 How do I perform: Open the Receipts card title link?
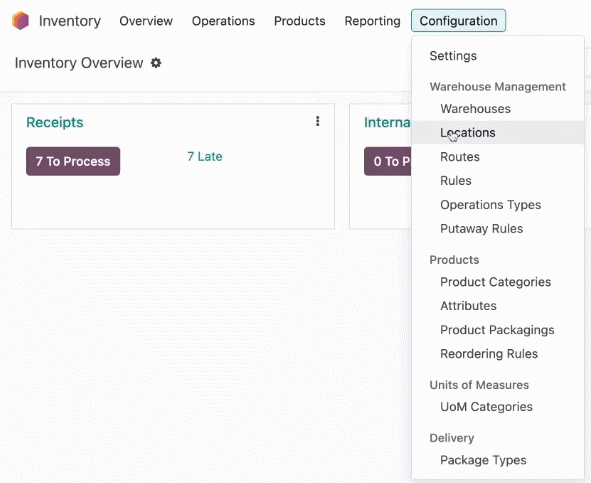pyautogui.click(x=55, y=122)
